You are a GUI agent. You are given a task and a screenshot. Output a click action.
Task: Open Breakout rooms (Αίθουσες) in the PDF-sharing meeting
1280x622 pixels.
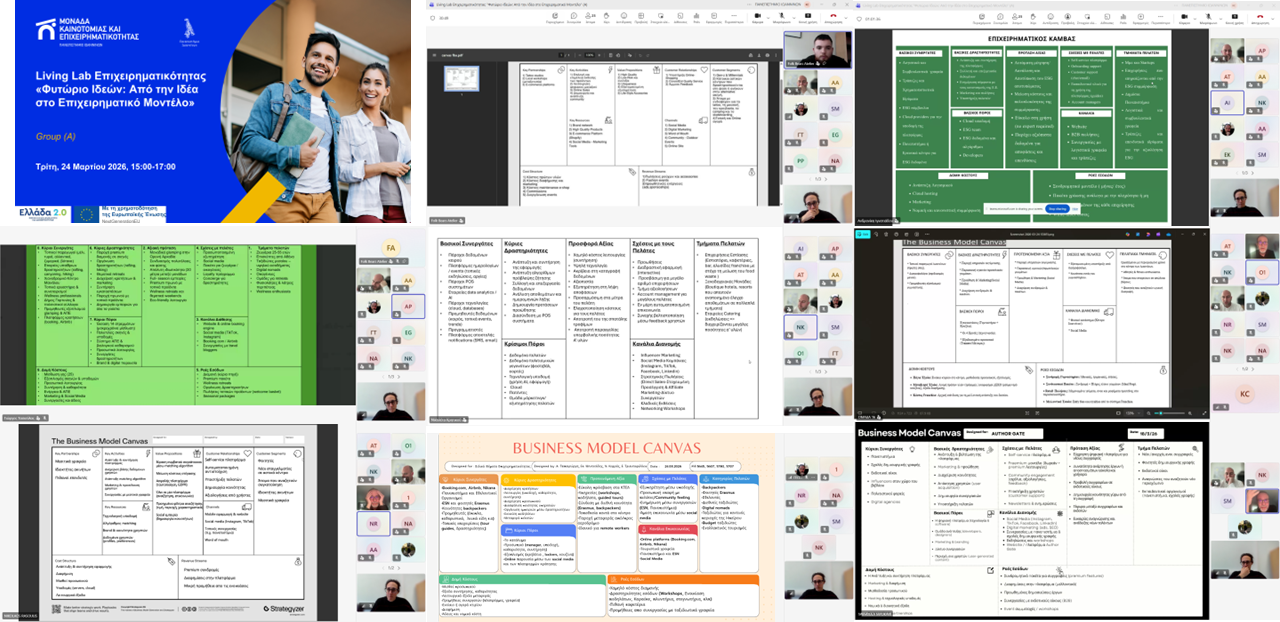(680, 16)
